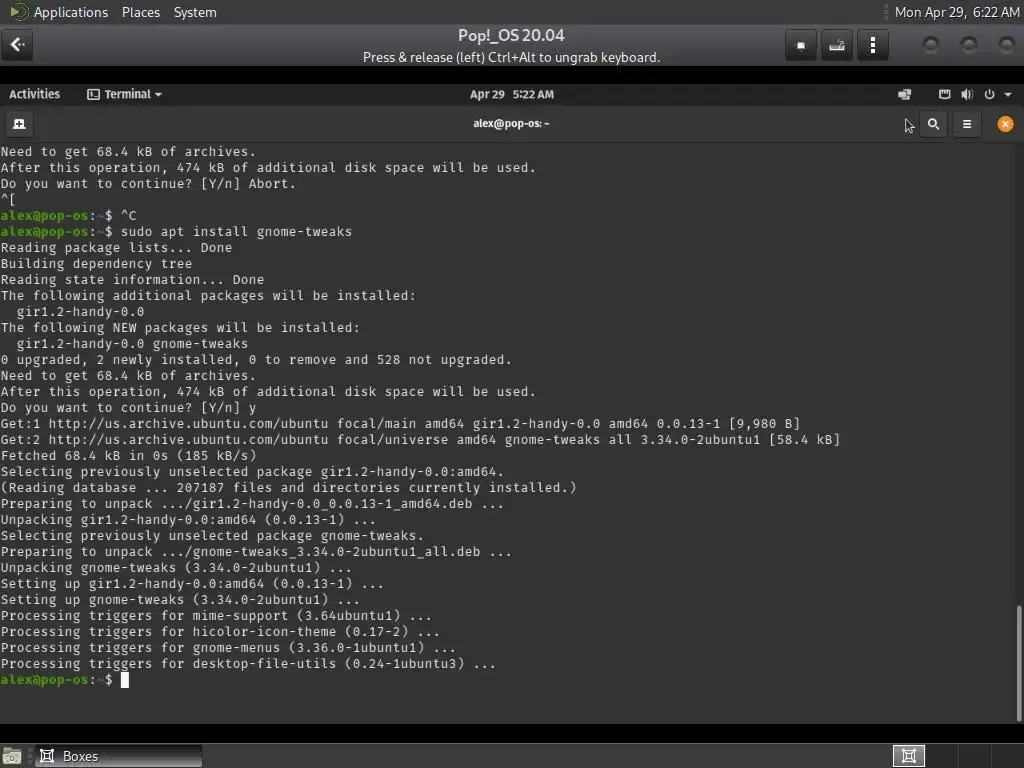Click 'Fetched 68.4 kB in 0s' line

[x=129, y=456]
